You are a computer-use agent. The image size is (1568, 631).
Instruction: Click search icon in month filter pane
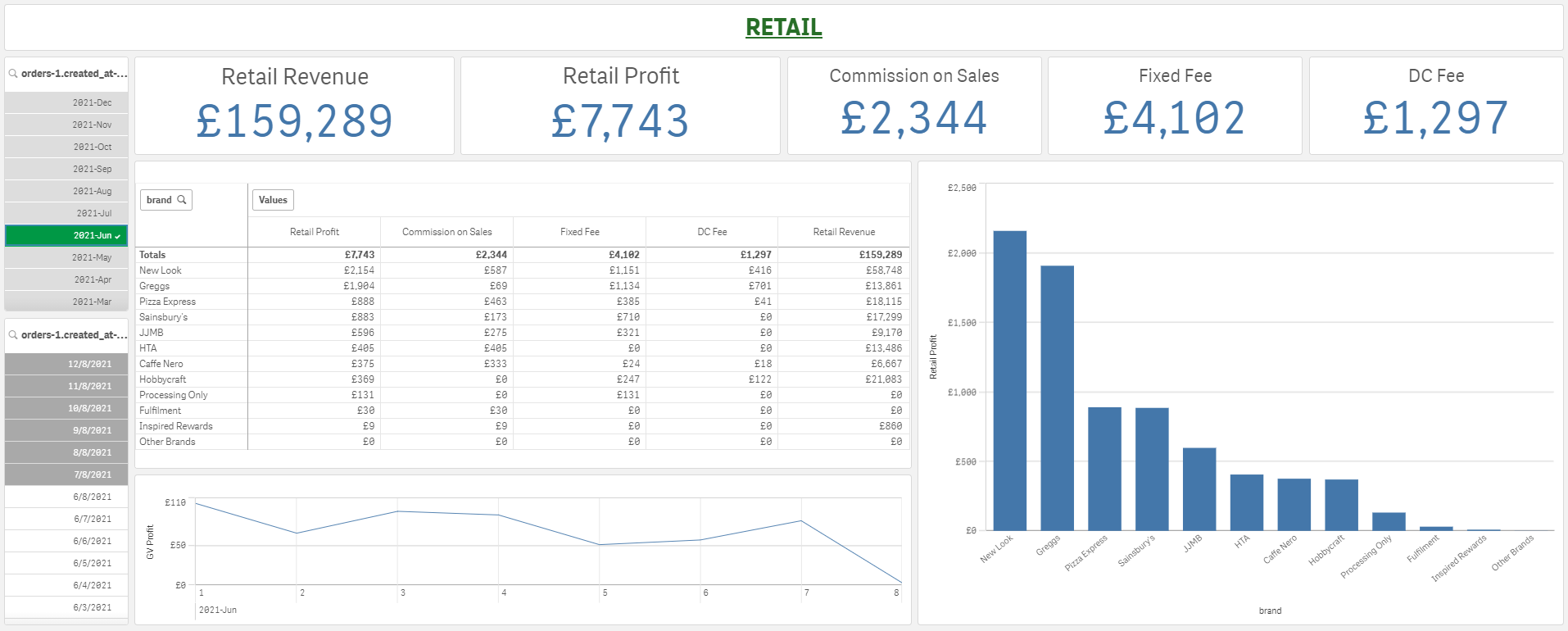(x=13, y=74)
